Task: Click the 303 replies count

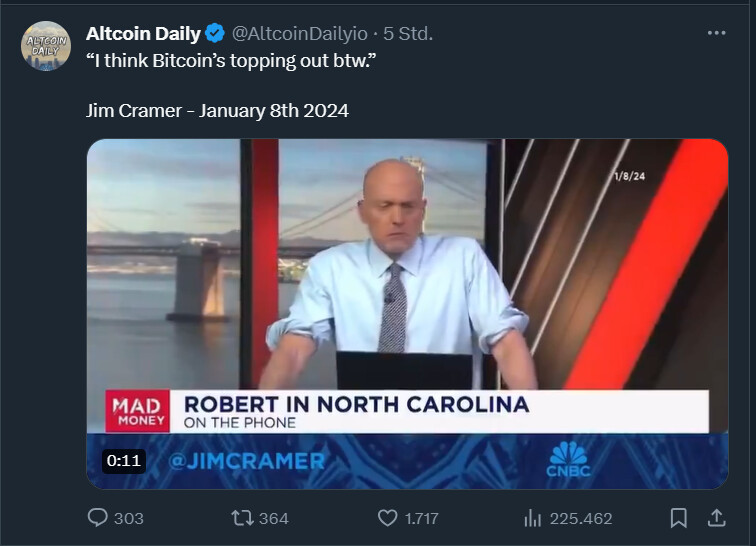Action: 129,519
